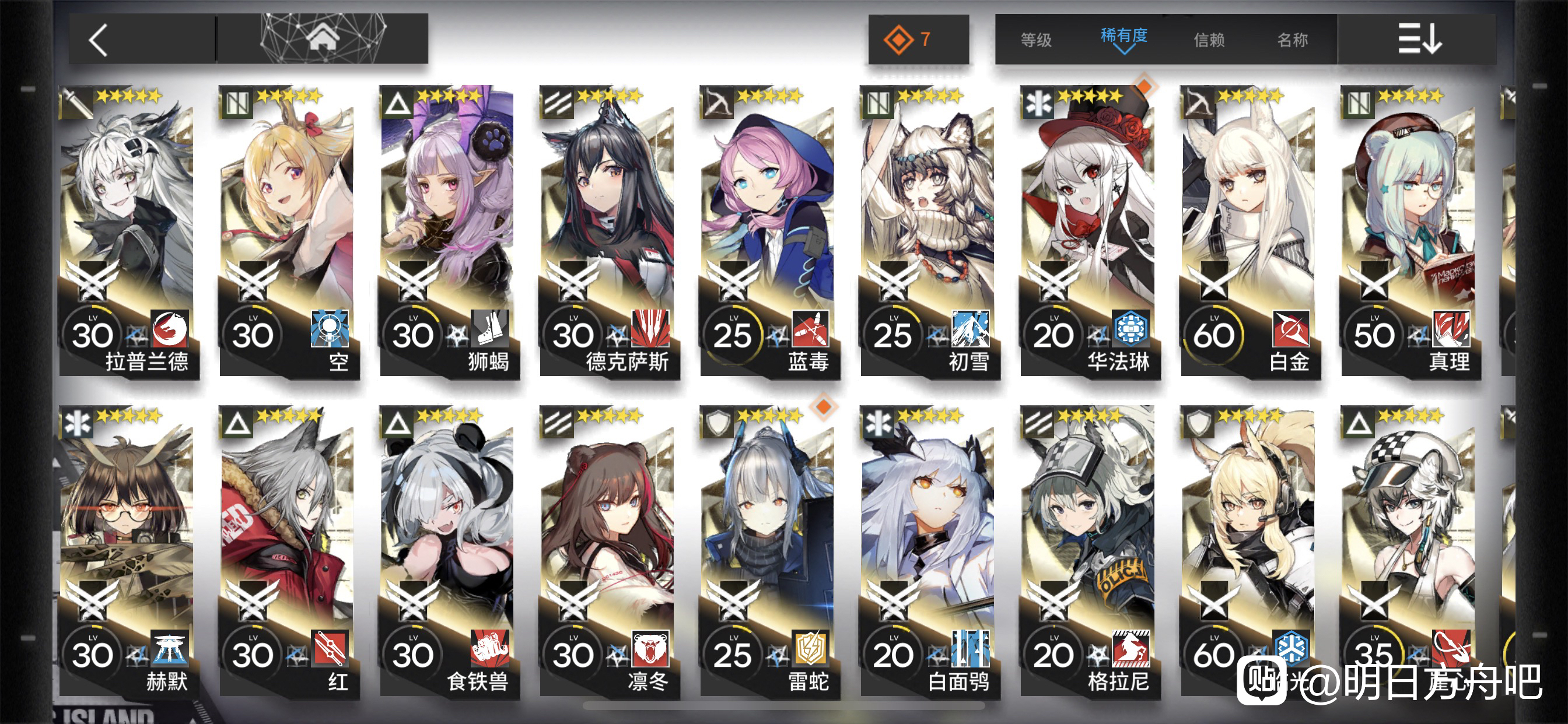The image size is (1568, 724).
Task: Sort operators by 名称
Action: (1292, 40)
